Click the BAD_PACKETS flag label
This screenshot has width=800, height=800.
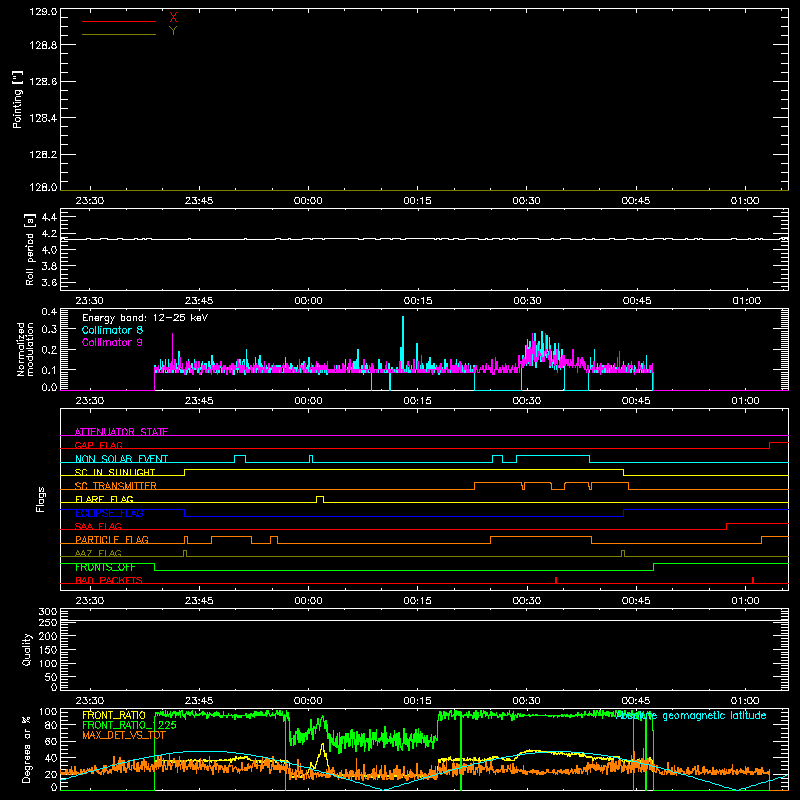(x=109, y=580)
